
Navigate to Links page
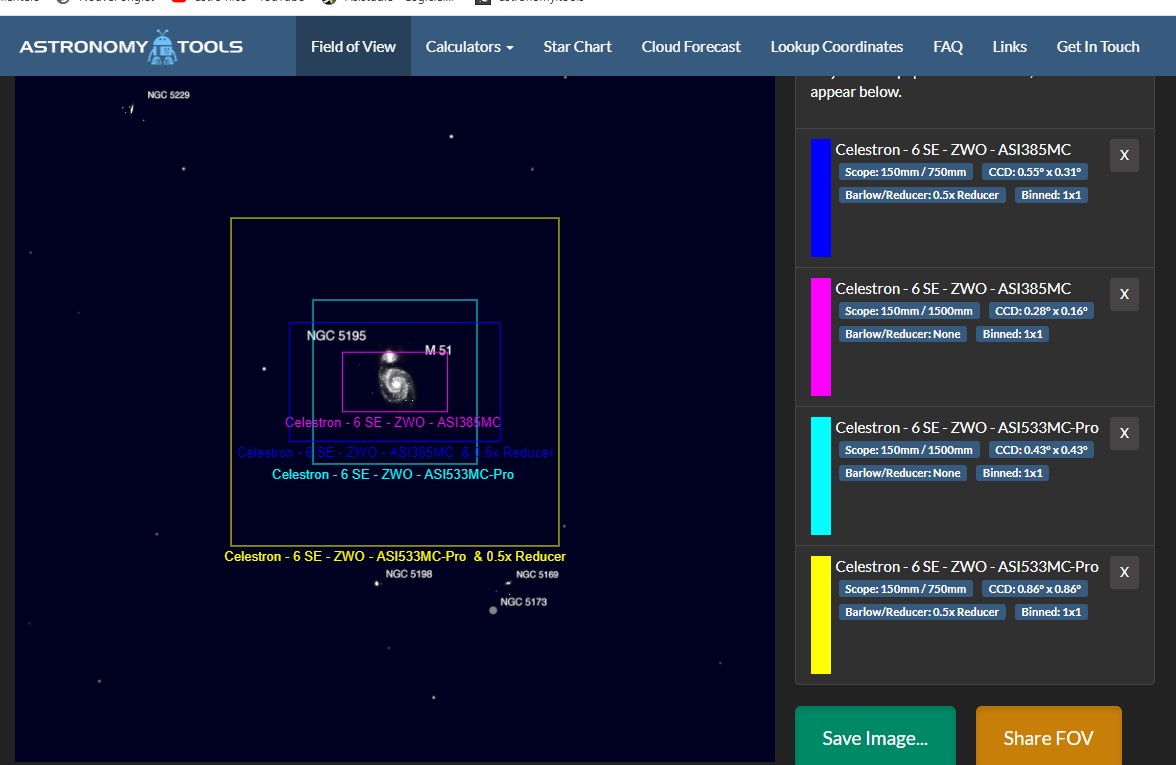coord(1010,46)
